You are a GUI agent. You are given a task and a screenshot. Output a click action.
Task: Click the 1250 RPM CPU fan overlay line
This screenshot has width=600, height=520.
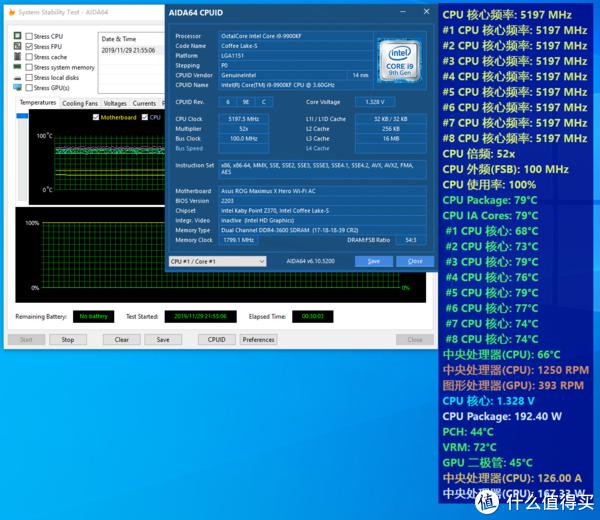[x=516, y=370]
